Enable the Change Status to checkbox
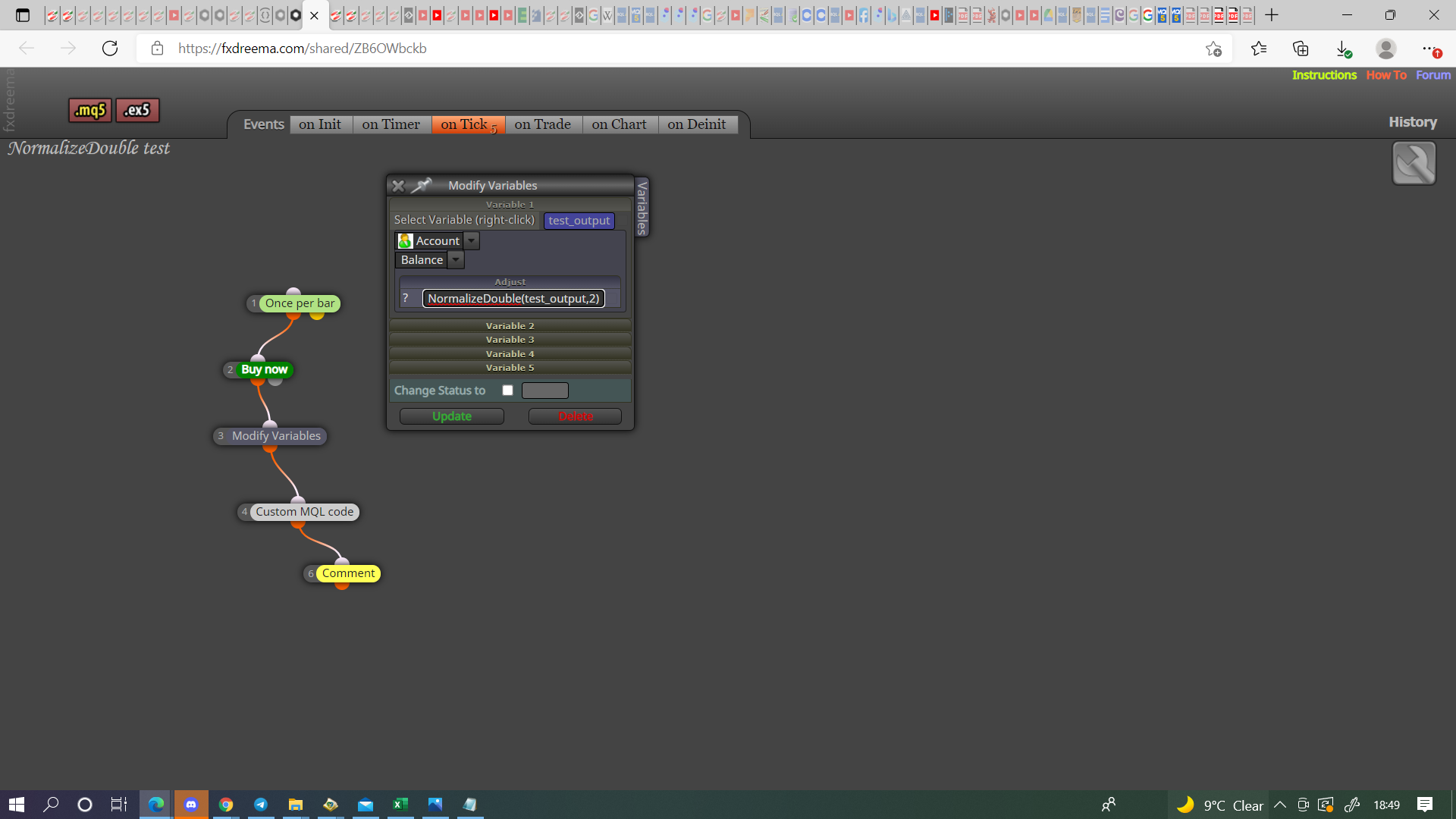The height and width of the screenshot is (819, 1456). tap(507, 391)
